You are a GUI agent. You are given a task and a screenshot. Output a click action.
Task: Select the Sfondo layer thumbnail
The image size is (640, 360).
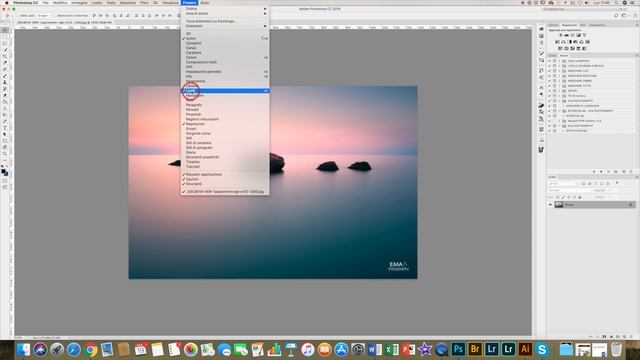pos(559,204)
